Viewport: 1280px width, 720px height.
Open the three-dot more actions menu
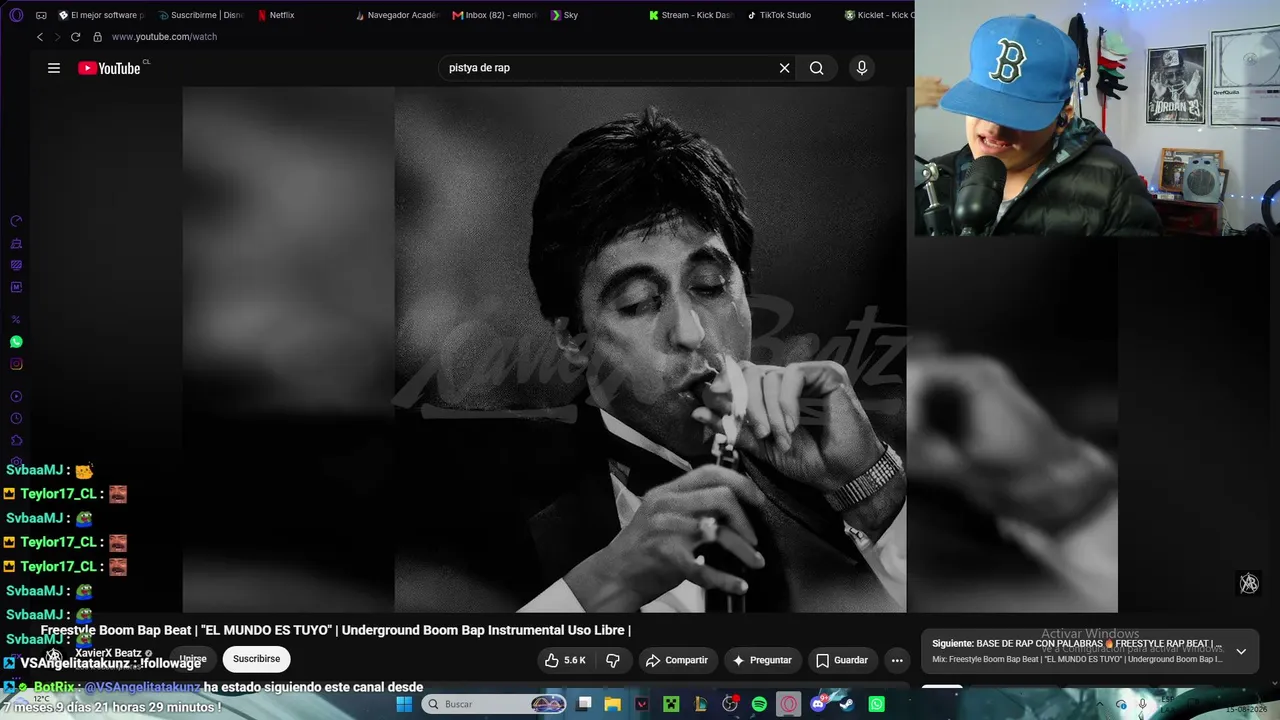coord(897,660)
